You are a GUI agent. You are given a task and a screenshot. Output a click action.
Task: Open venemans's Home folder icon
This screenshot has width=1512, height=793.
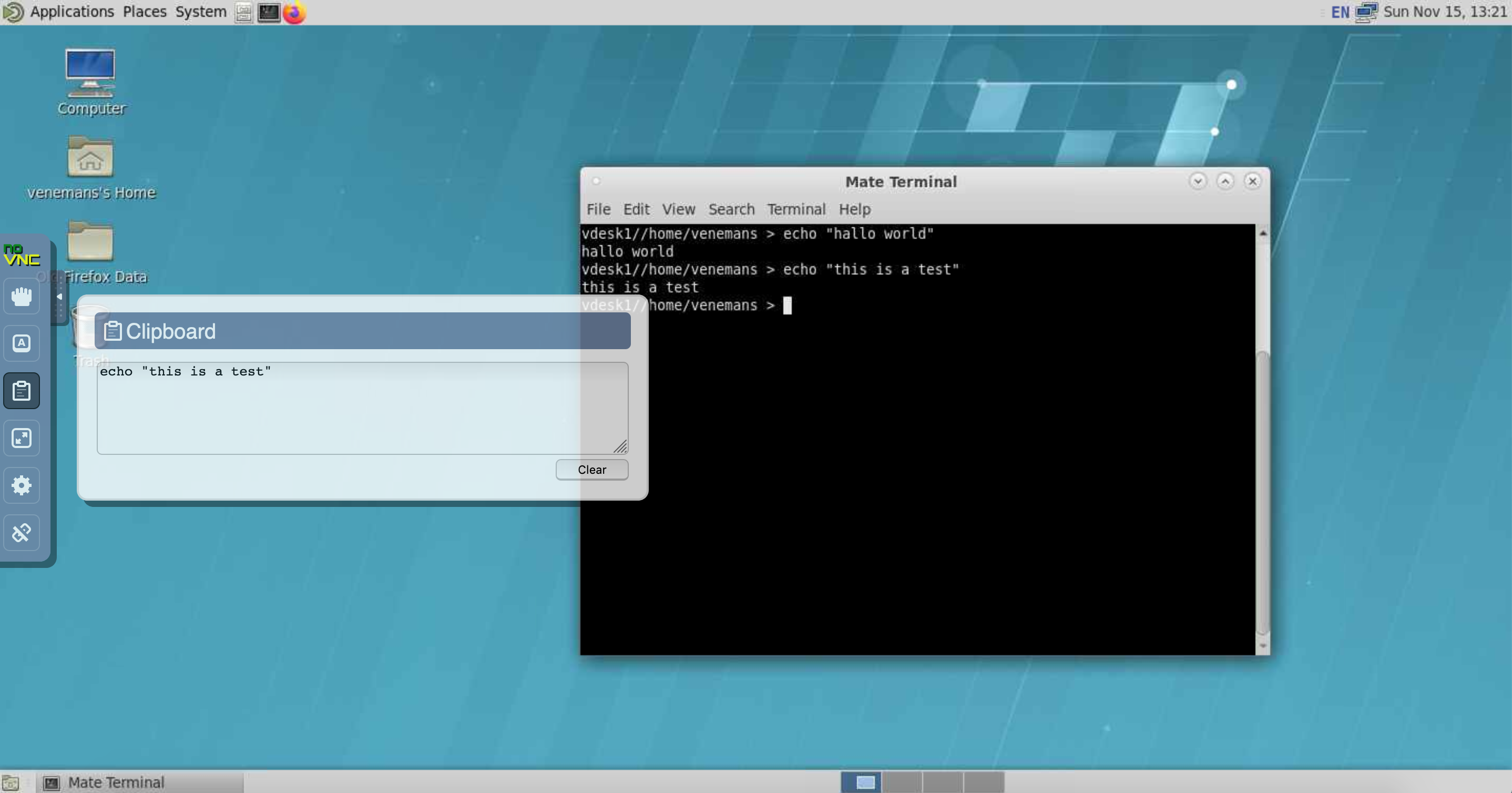click(x=90, y=157)
